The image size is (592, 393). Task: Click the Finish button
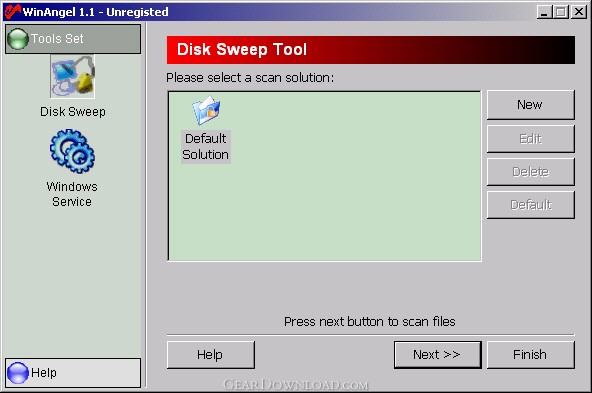point(530,354)
